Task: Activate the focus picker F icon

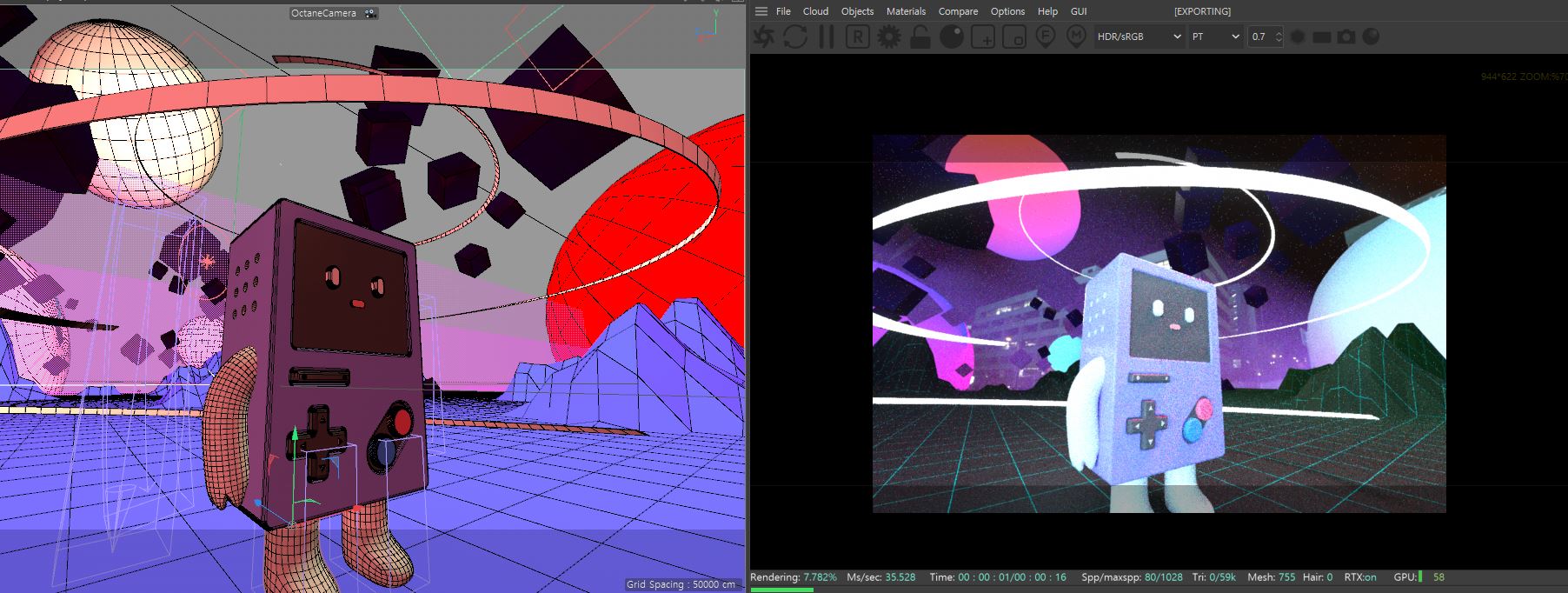Action: [x=1046, y=37]
